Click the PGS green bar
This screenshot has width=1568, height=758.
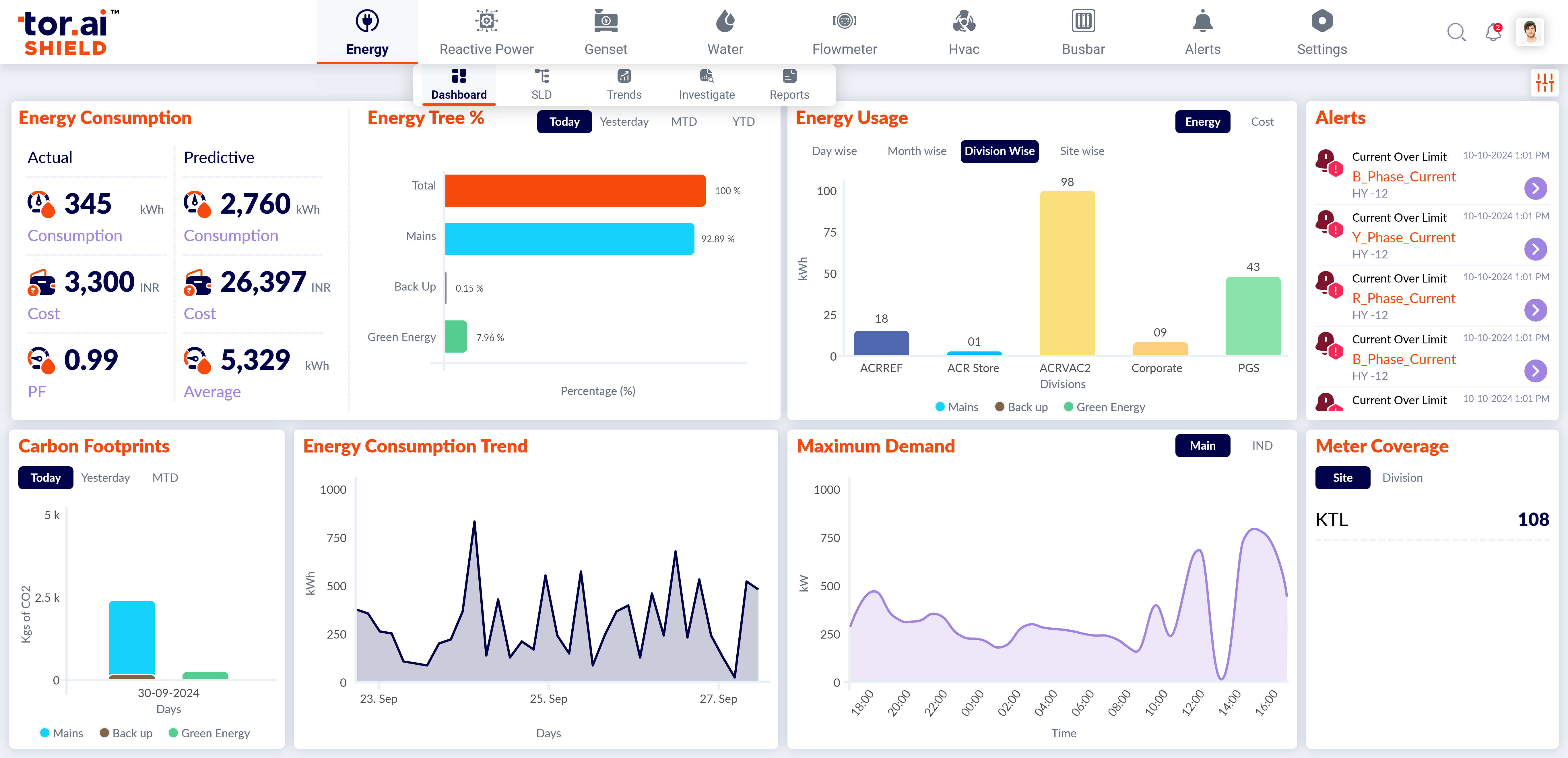[x=1253, y=316]
